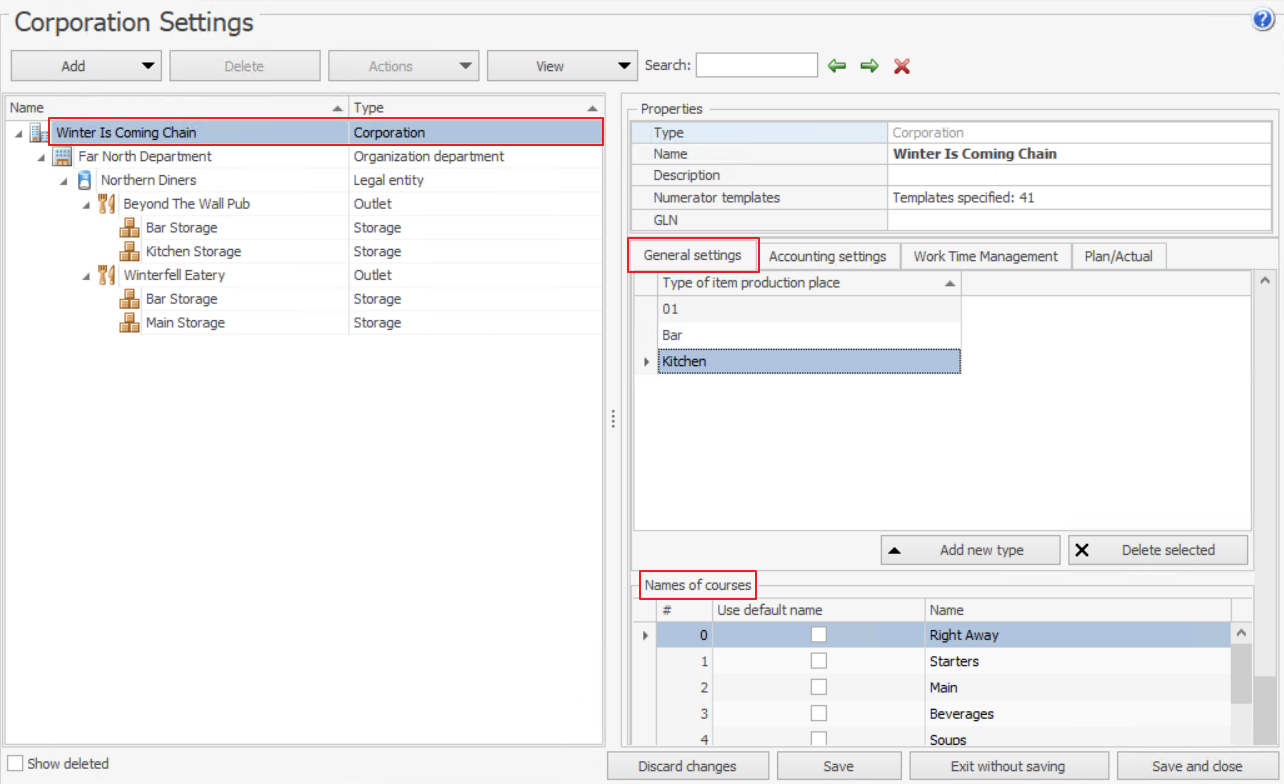Click the blue help question mark icon
This screenshot has height=784, width=1284.
1263,21
